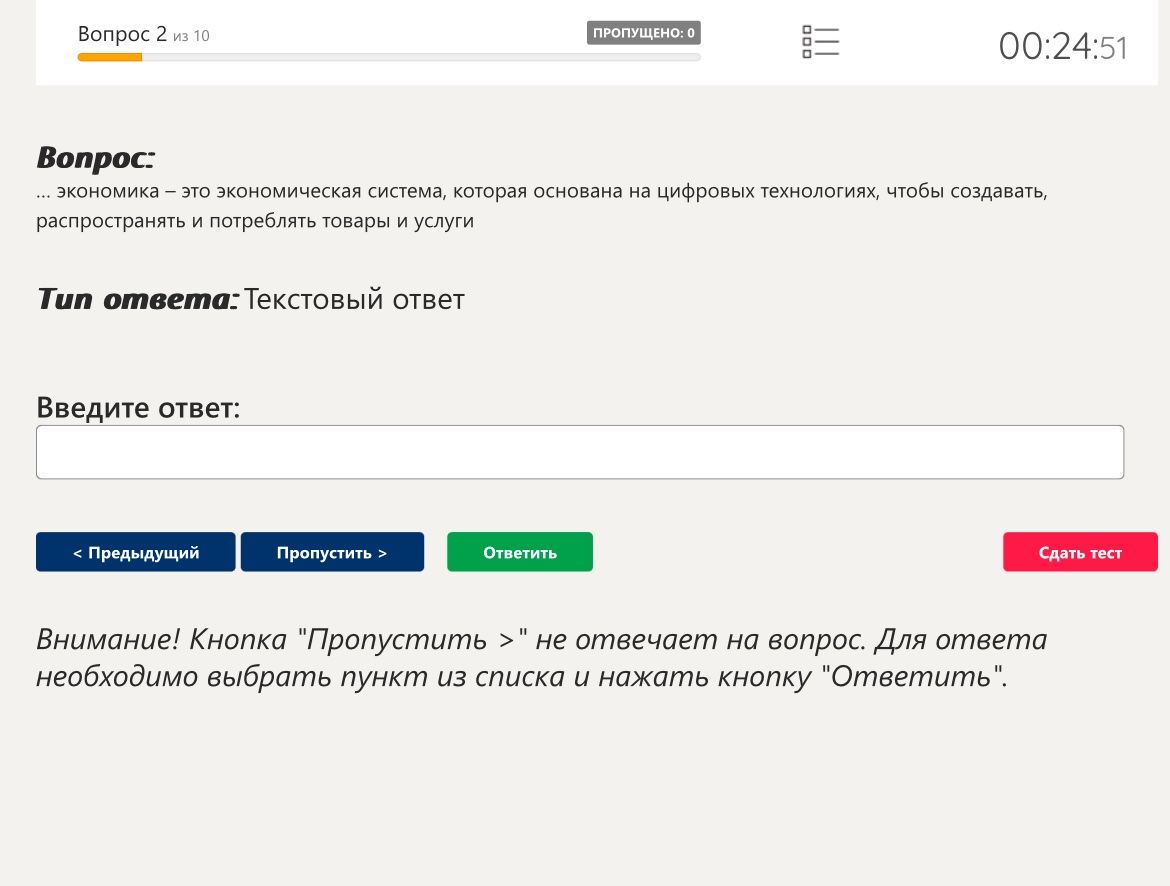The image size is (1170, 886).
Task: Click the Вопрос 2 из 10 label
Action: tap(143, 34)
